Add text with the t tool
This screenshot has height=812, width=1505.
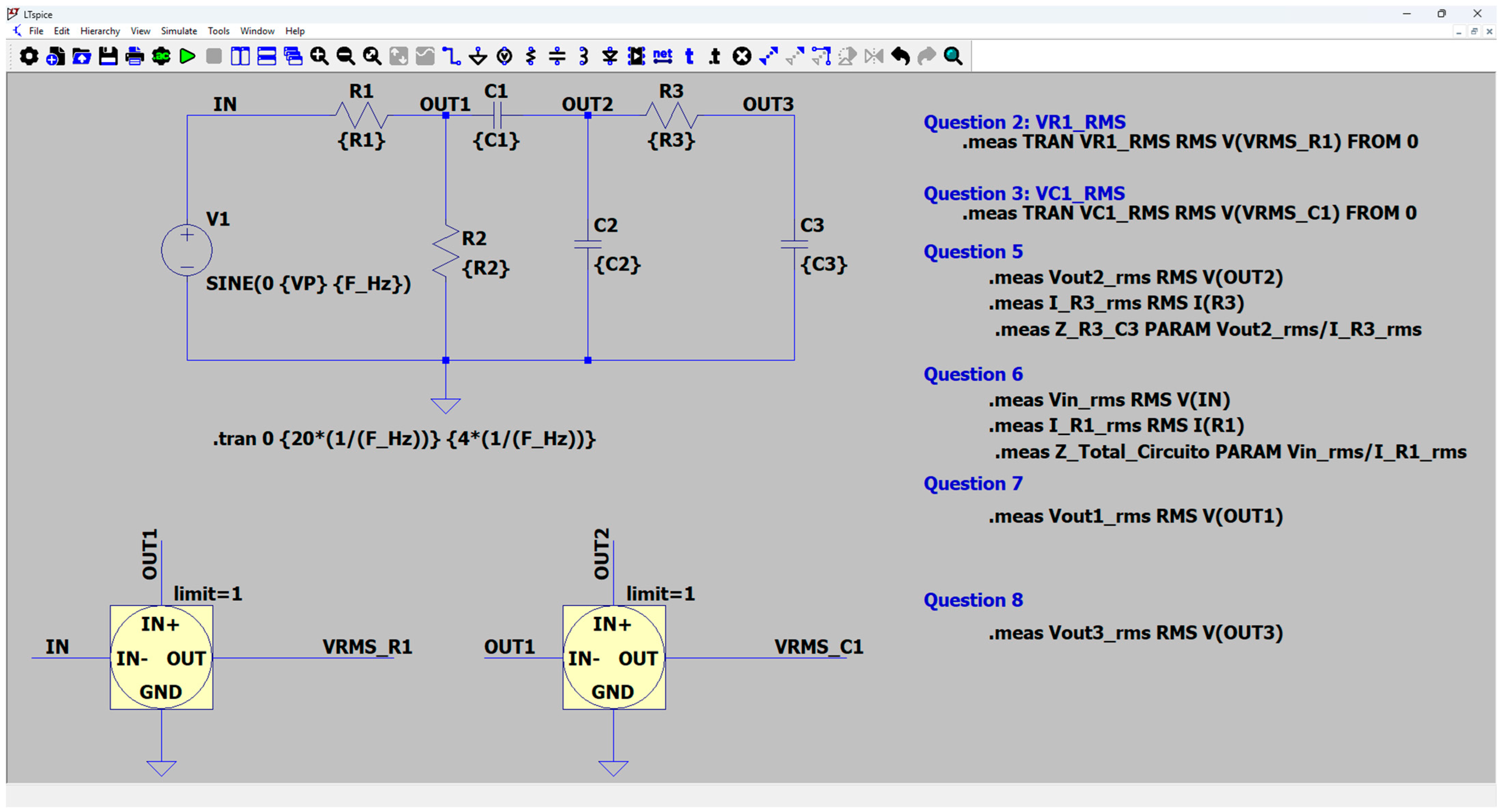[x=689, y=56]
